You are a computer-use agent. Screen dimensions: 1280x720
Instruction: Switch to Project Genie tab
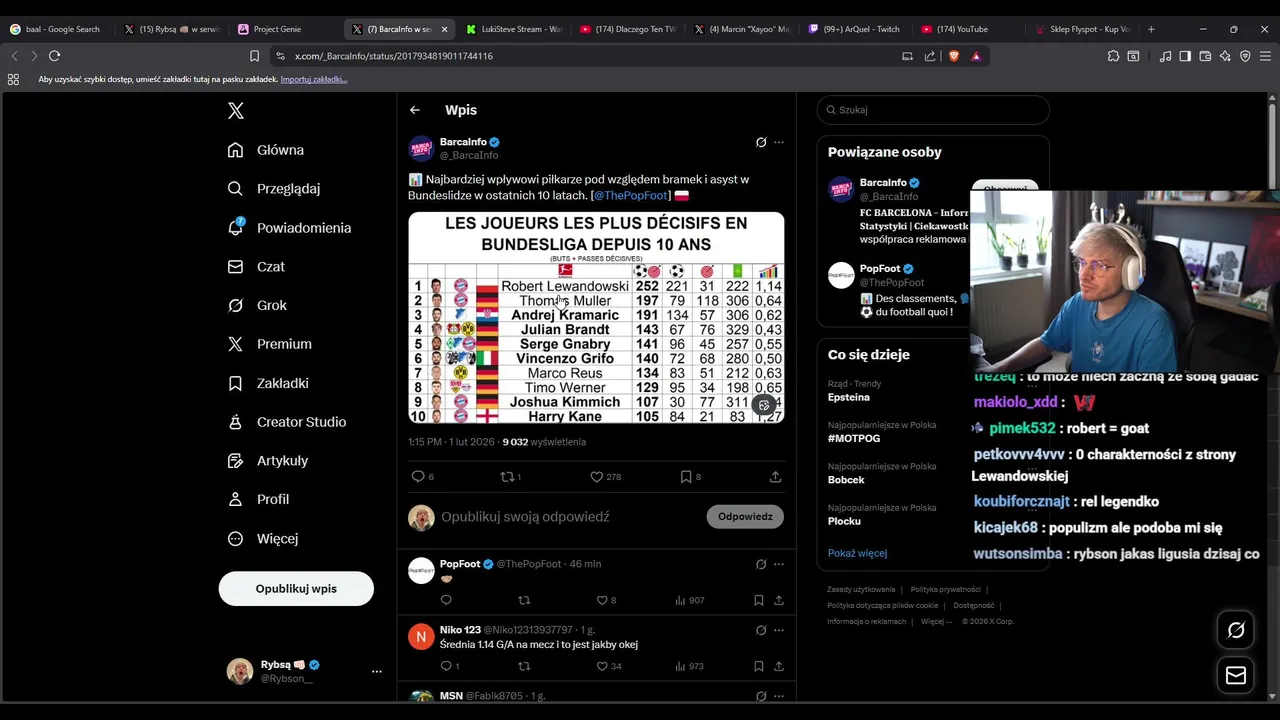click(x=283, y=29)
